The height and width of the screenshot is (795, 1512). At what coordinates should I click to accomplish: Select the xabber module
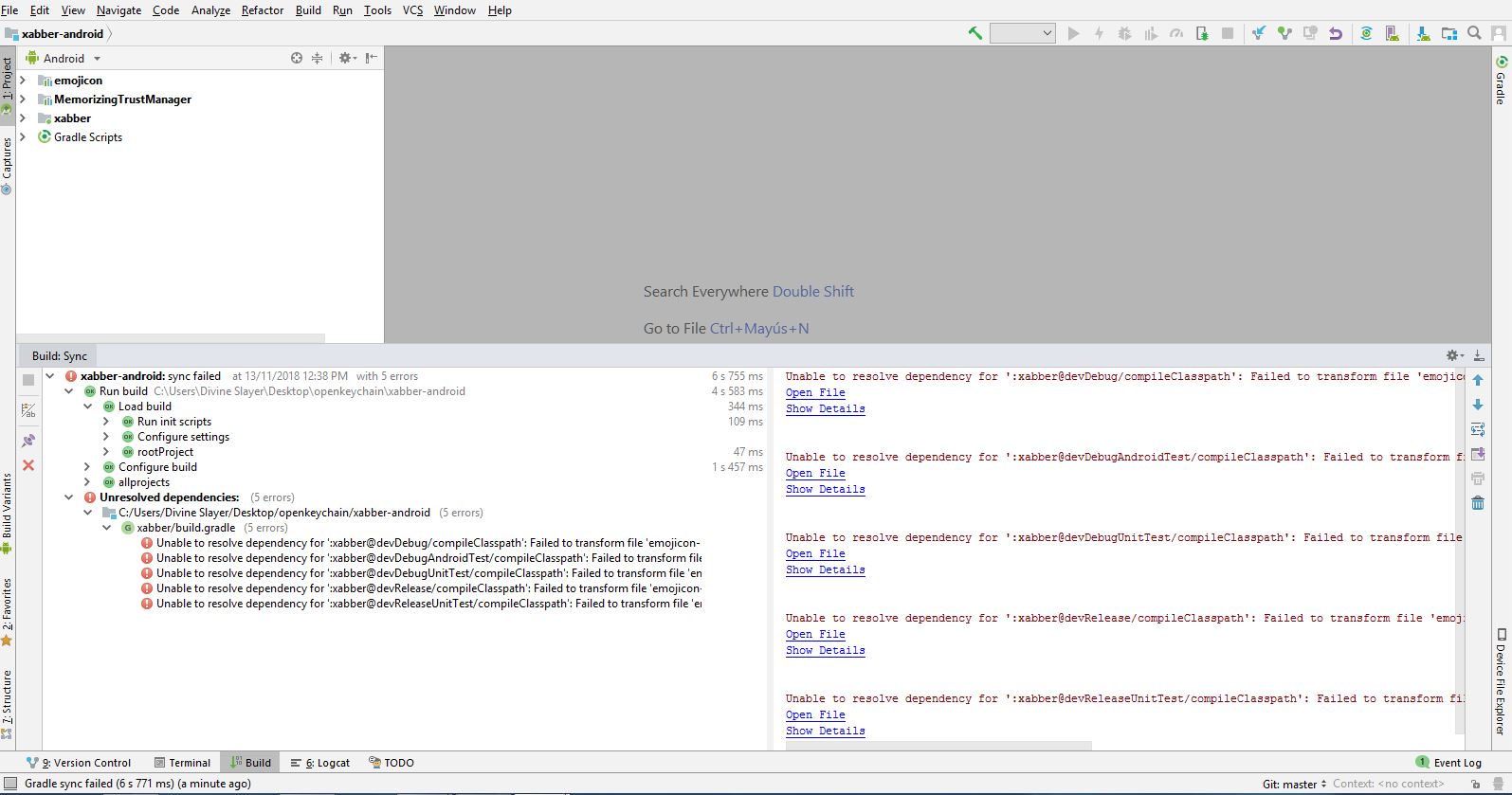(72, 118)
